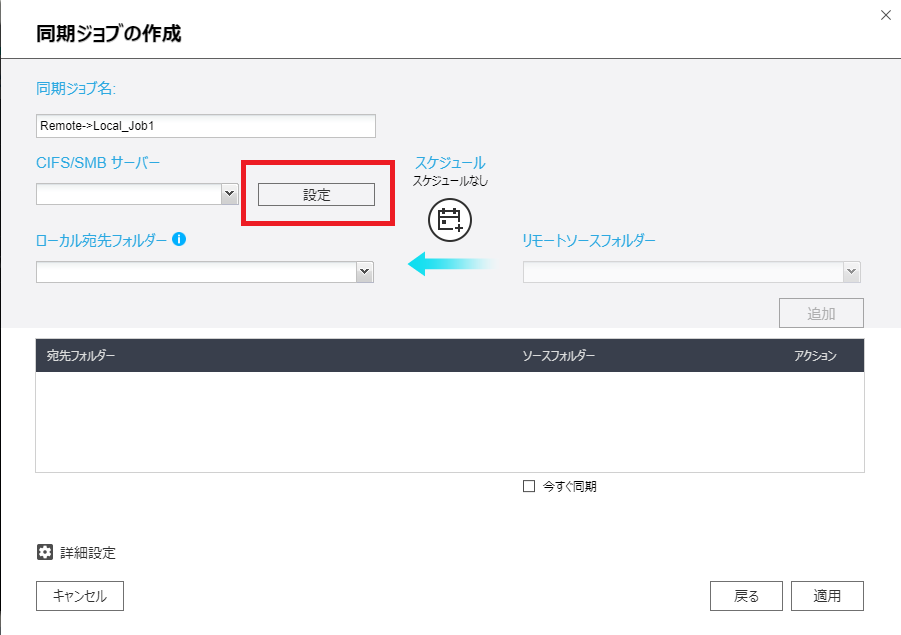Expand the CIFS/SMB サーバー dropdown
The image size is (901, 635).
pyautogui.click(x=229, y=194)
